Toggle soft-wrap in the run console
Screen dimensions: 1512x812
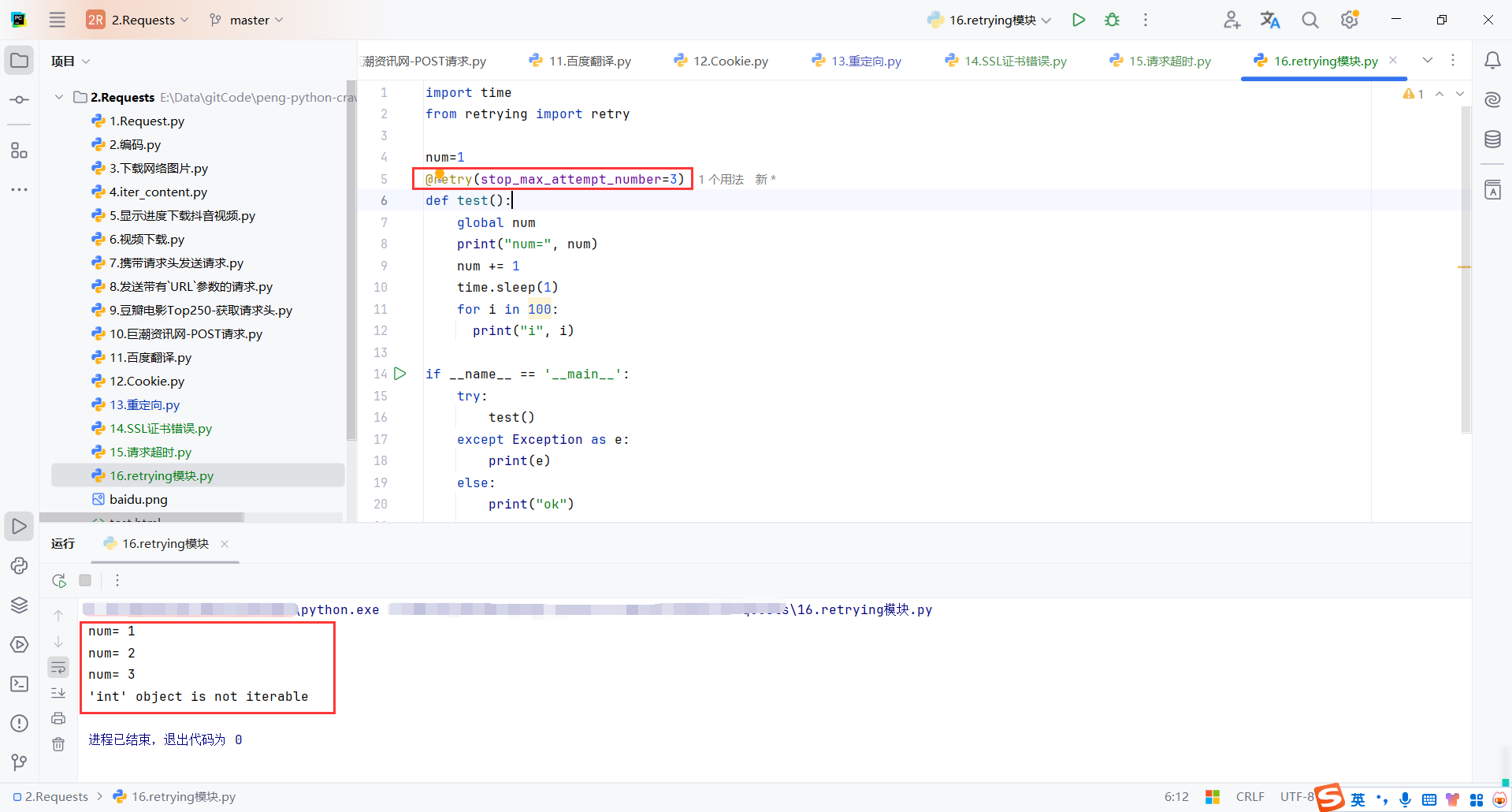[x=58, y=668]
